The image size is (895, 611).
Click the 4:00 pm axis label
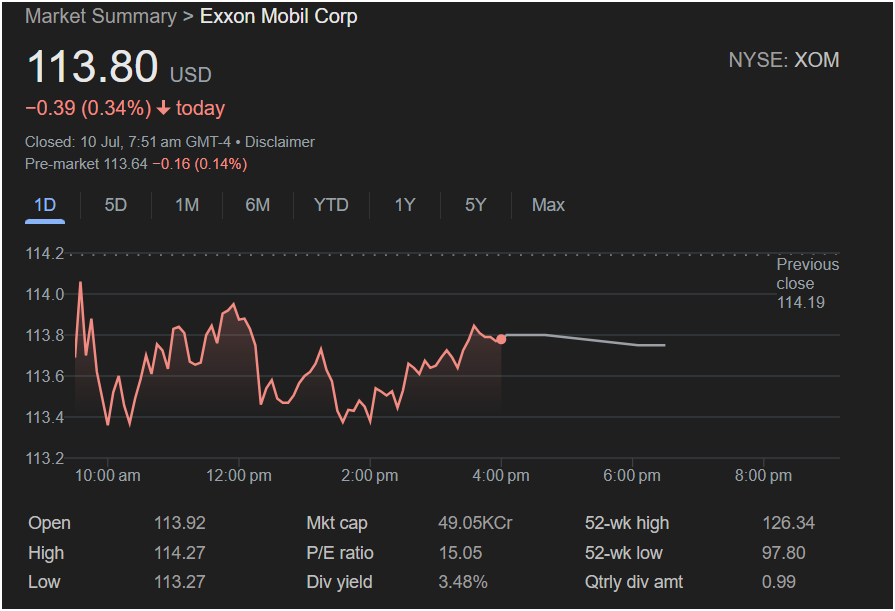tap(501, 475)
